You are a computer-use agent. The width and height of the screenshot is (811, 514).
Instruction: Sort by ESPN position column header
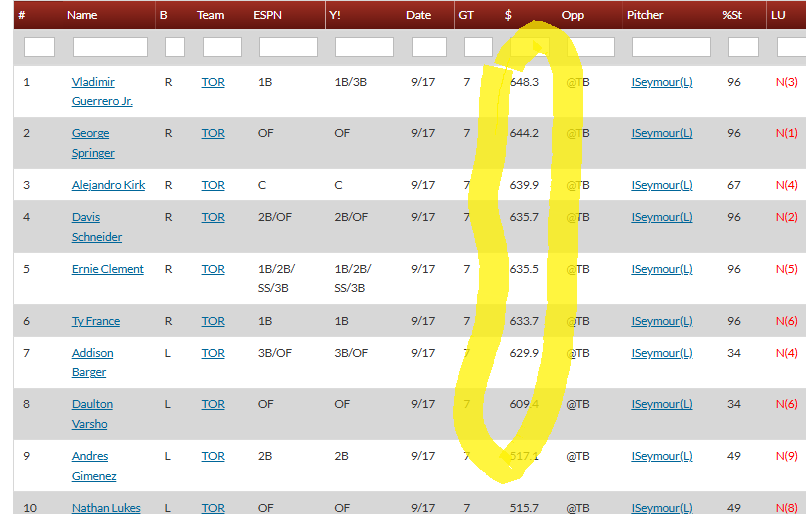(x=267, y=15)
